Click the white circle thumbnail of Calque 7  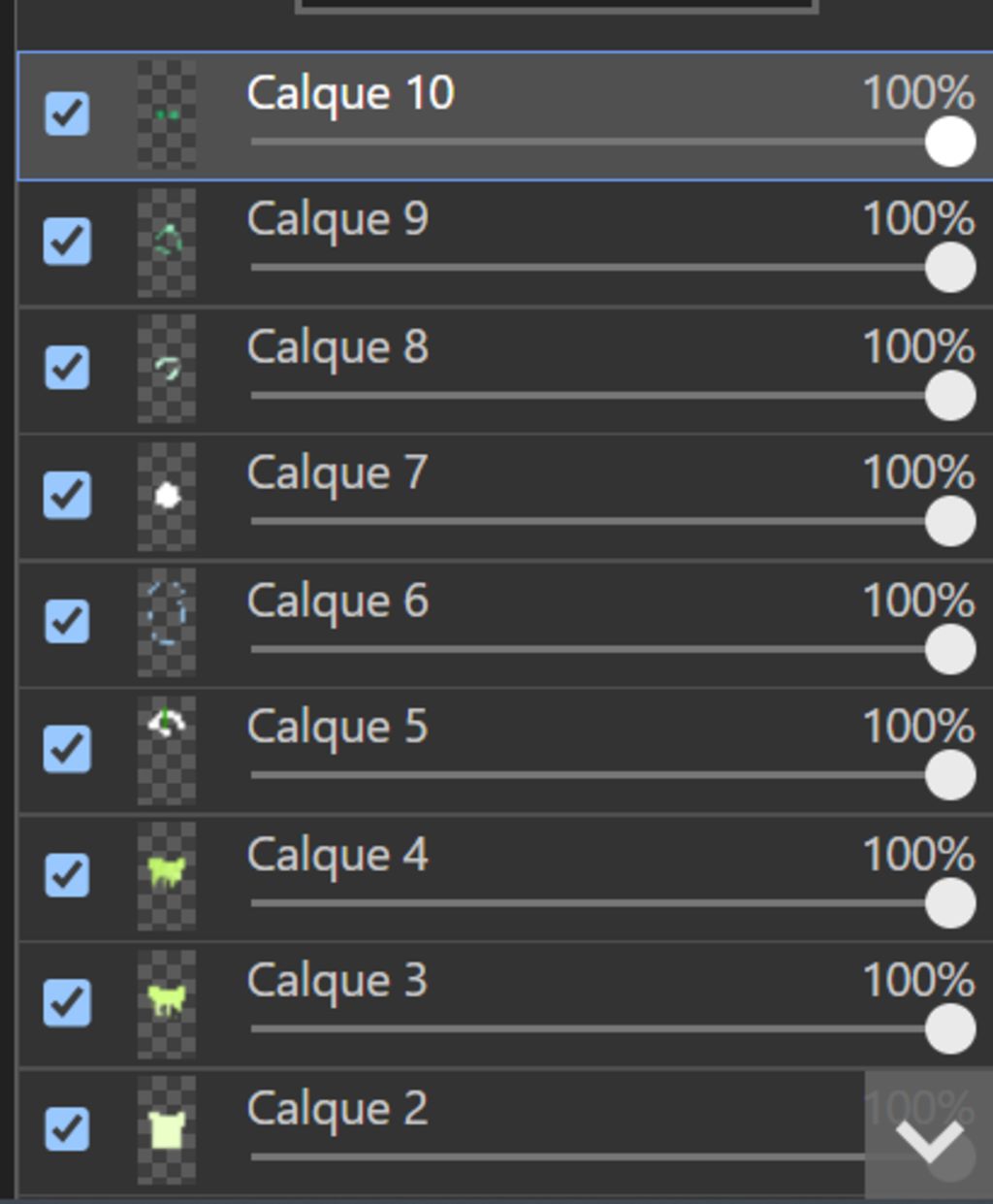167,496
